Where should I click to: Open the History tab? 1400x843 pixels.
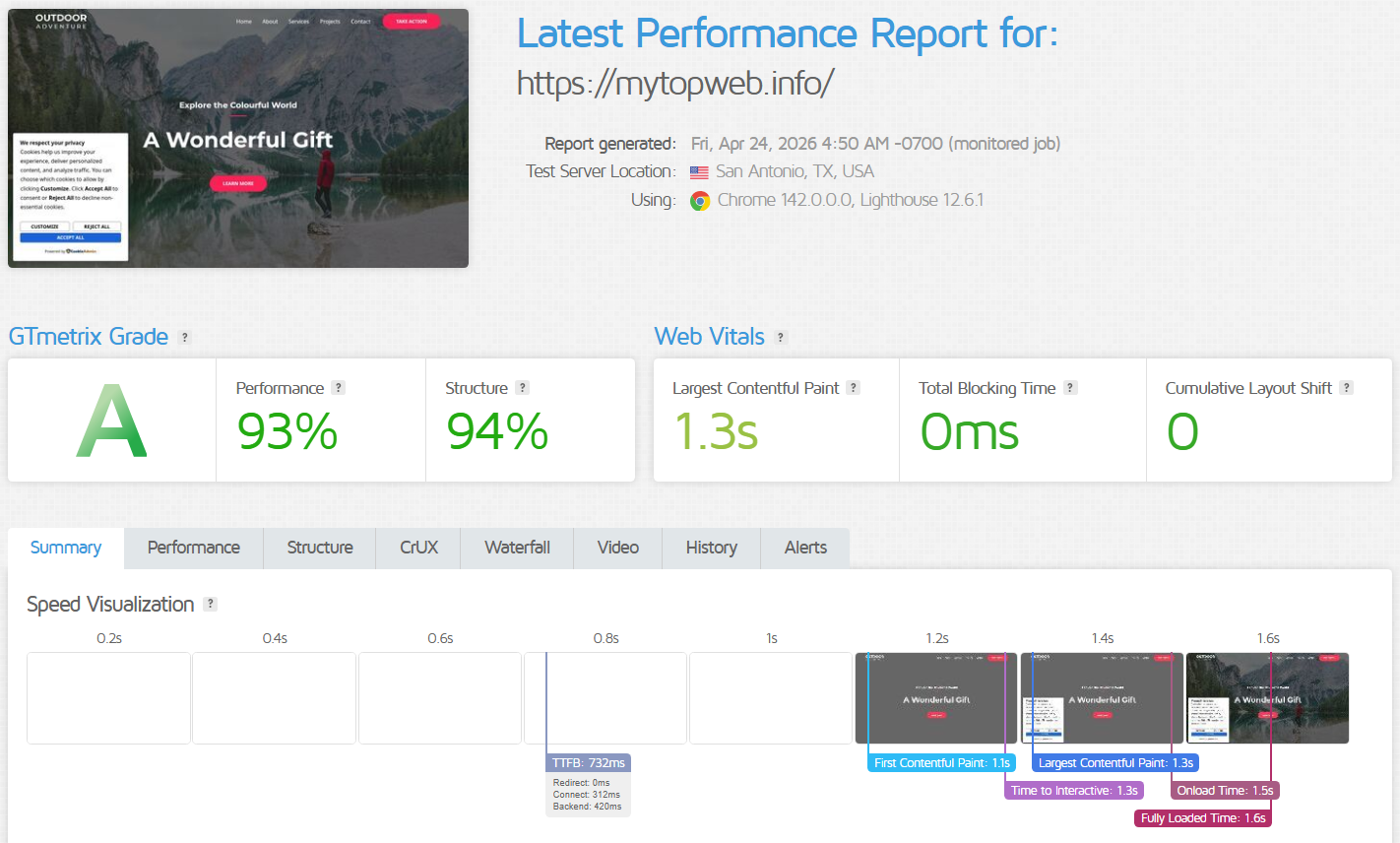(712, 548)
